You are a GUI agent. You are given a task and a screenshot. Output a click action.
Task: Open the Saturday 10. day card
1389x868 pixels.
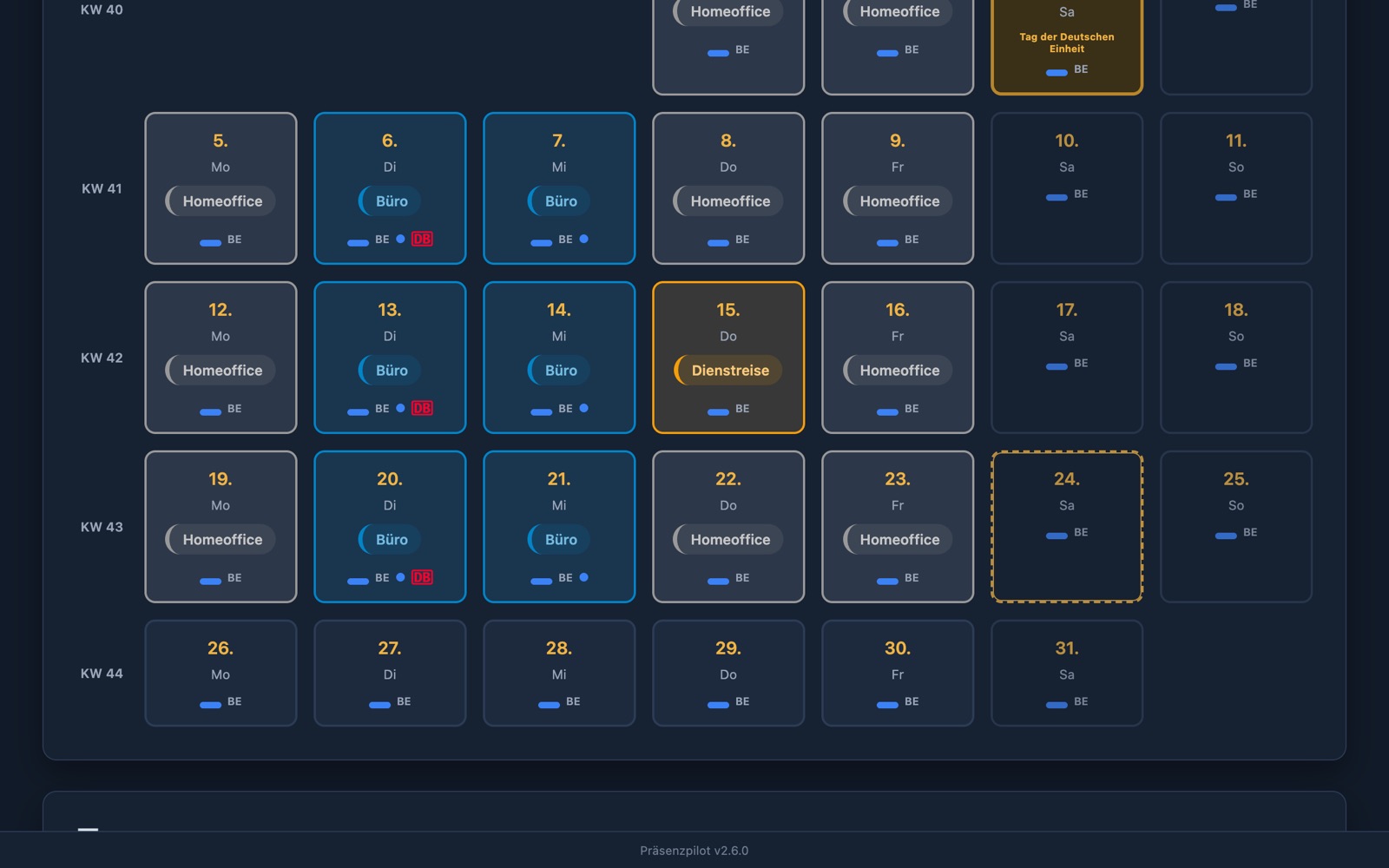point(1067,188)
